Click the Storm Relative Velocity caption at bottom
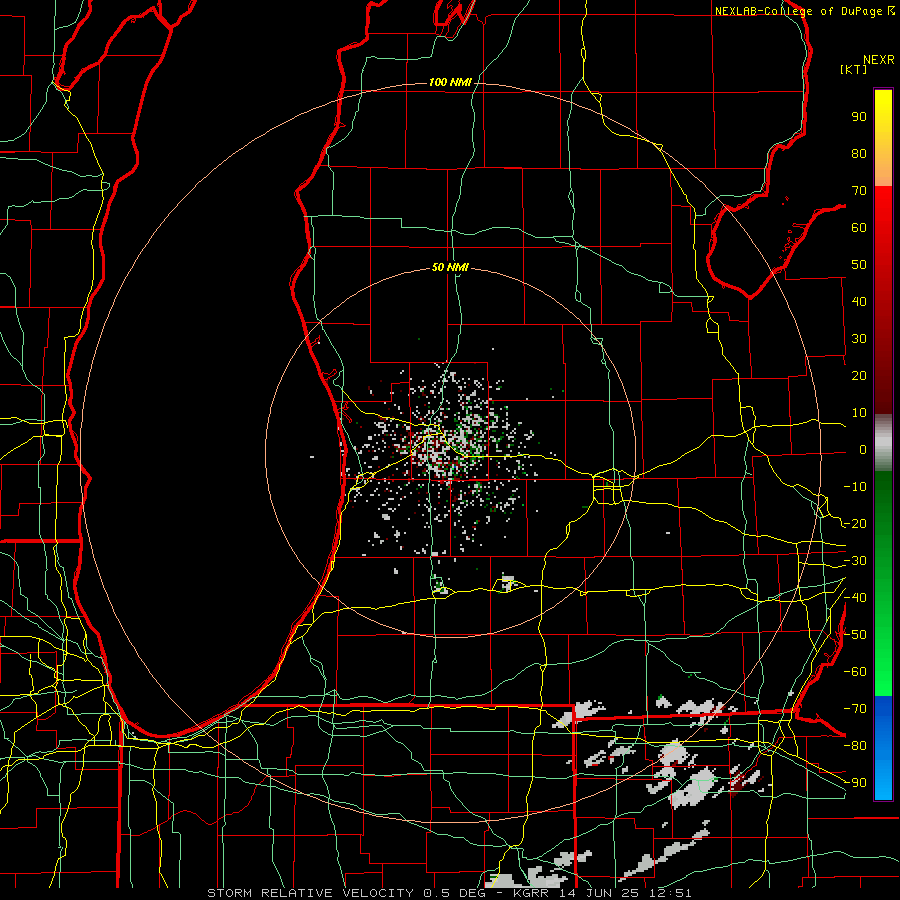 coord(449,893)
